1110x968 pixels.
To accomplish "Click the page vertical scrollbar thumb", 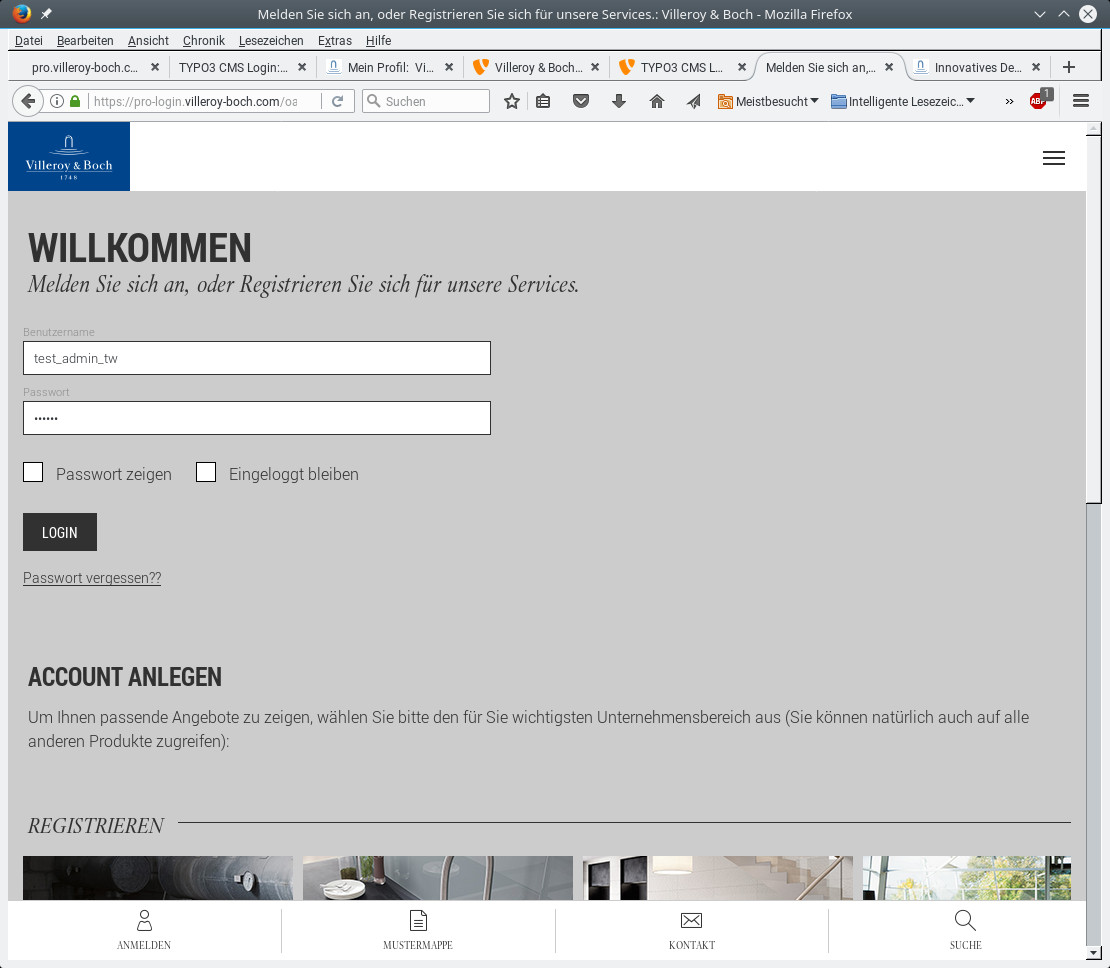I will 1094,319.
